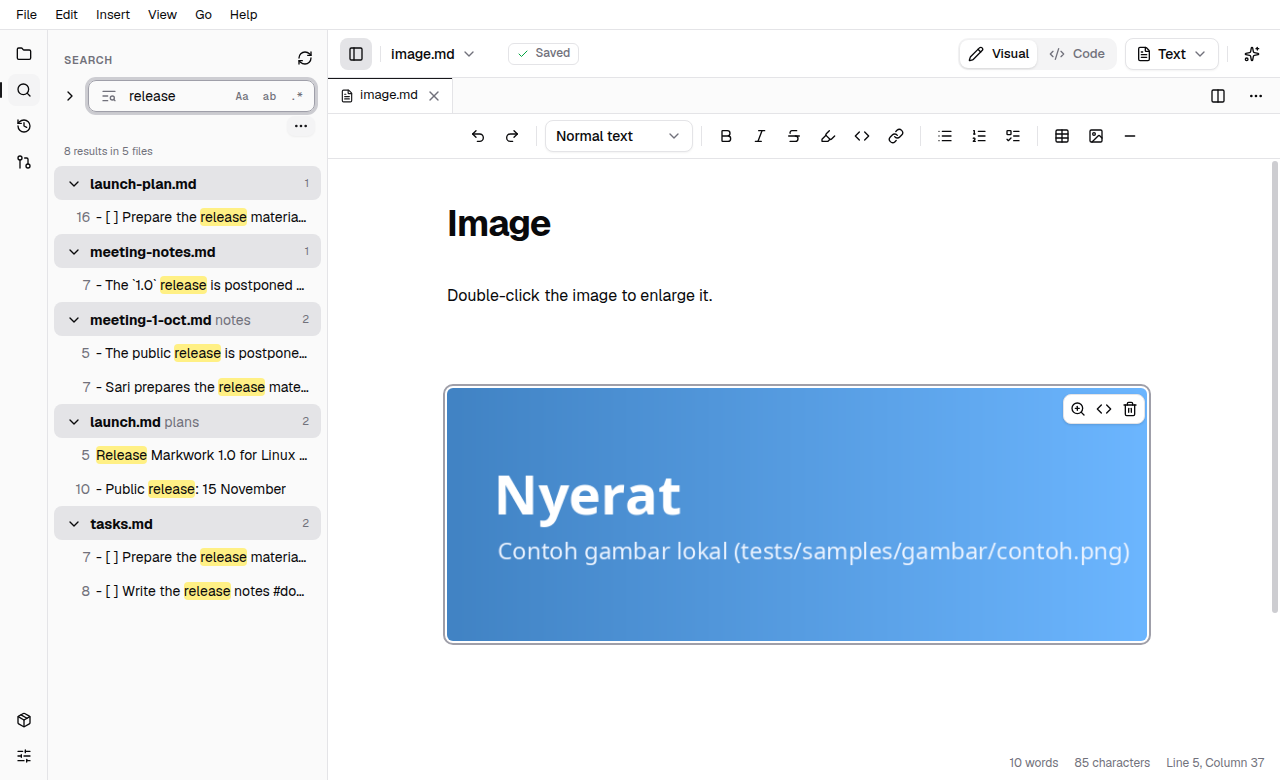The image size is (1280, 780).
Task: Open the Normal text style dropdown
Action: [x=619, y=136]
